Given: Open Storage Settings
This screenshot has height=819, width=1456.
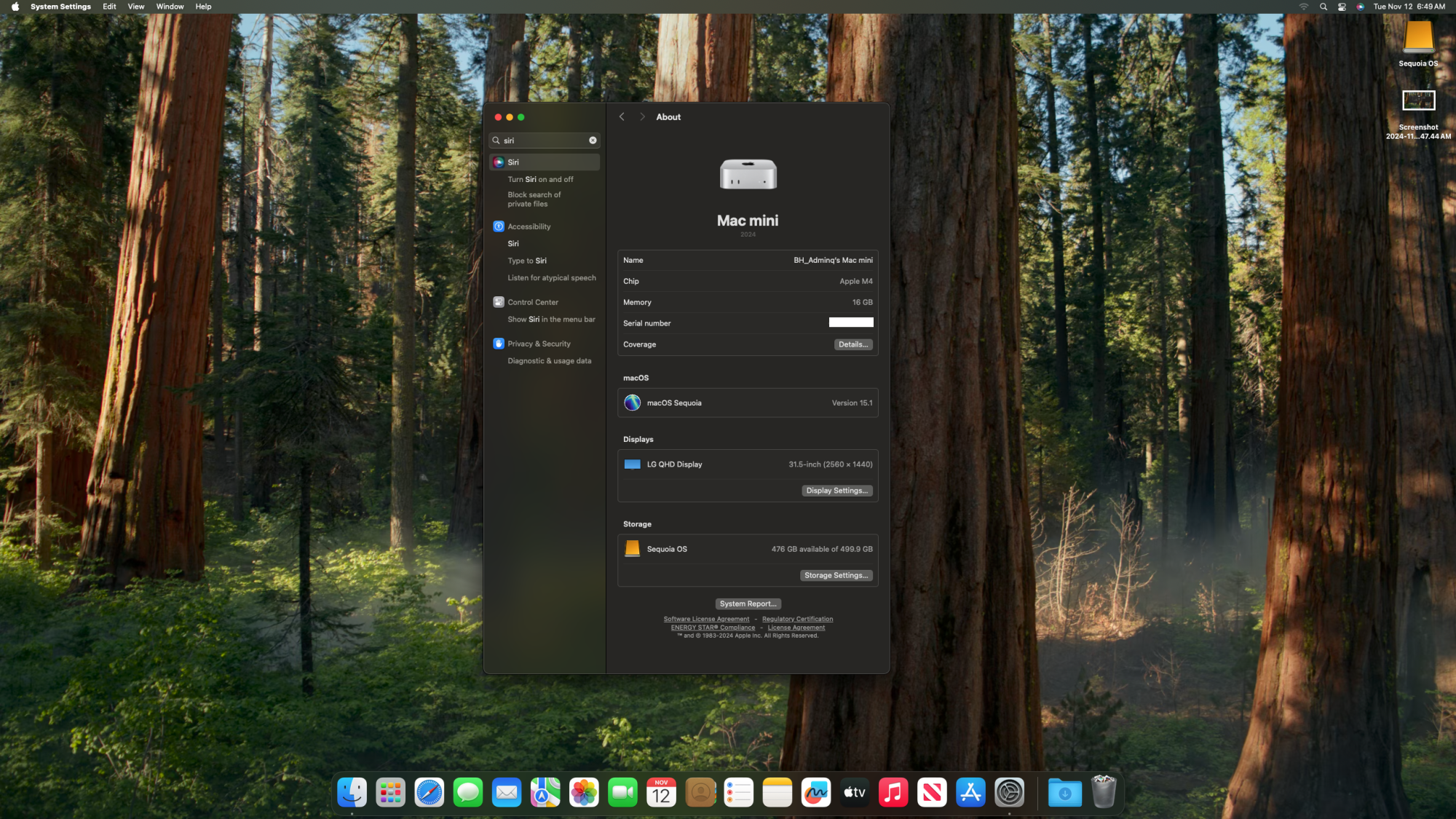Looking at the screenshot, I should pyautogui.click(x=836, y=575).
